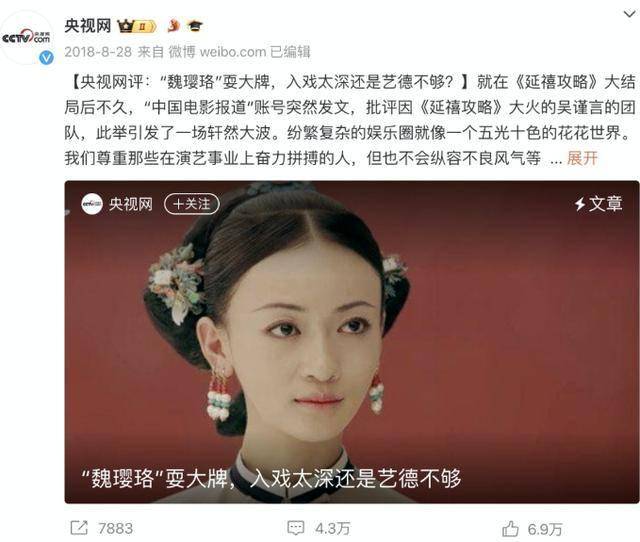640x542 pixels.
Task: Click the repost share icon
Action: coord(79,528)
